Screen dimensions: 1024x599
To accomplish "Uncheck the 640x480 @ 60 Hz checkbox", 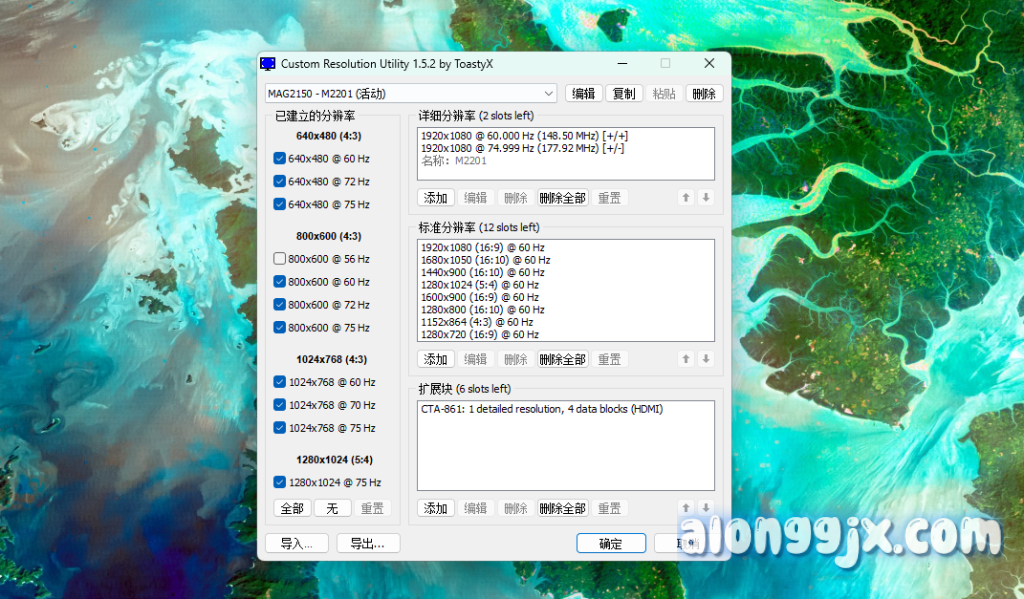I will click(x=280, y=158).
